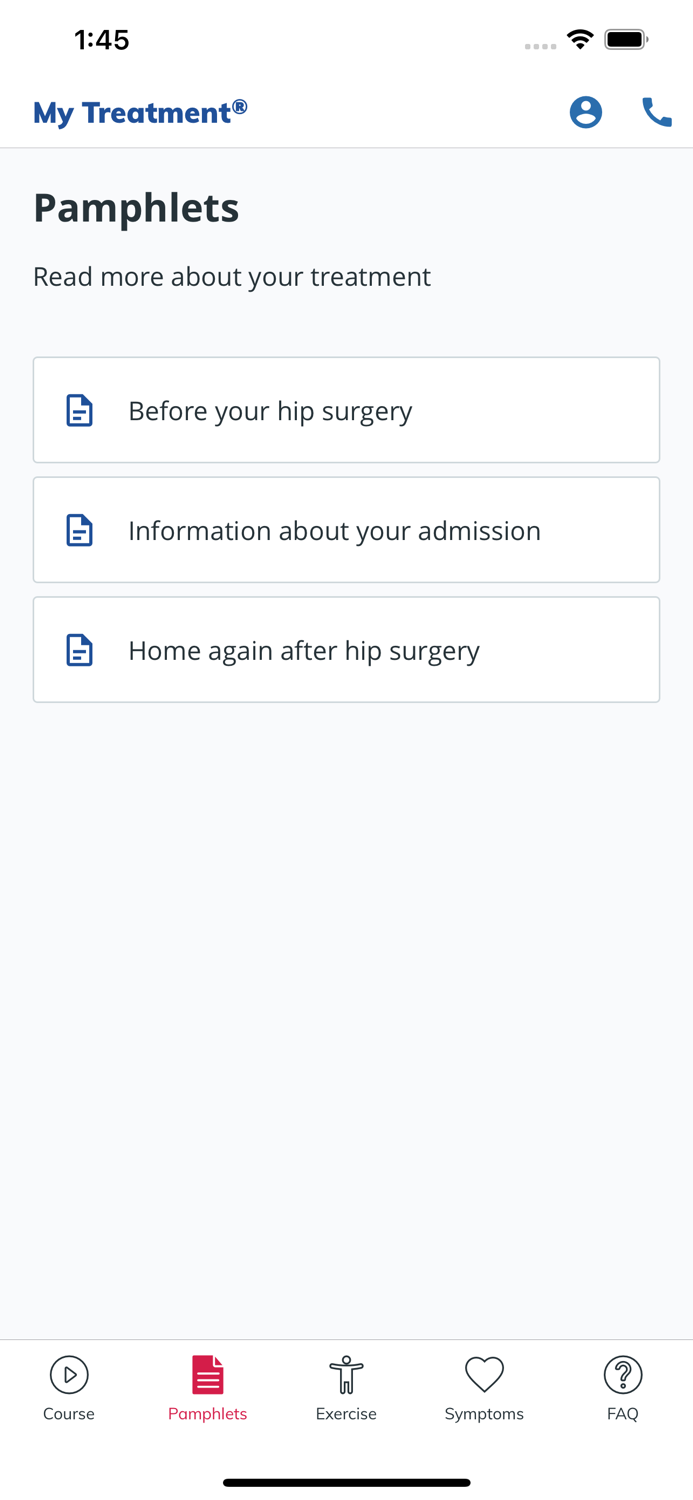Click the document icon beside Before your hip surgery
693x1500 pixels.
pos(79,410)
